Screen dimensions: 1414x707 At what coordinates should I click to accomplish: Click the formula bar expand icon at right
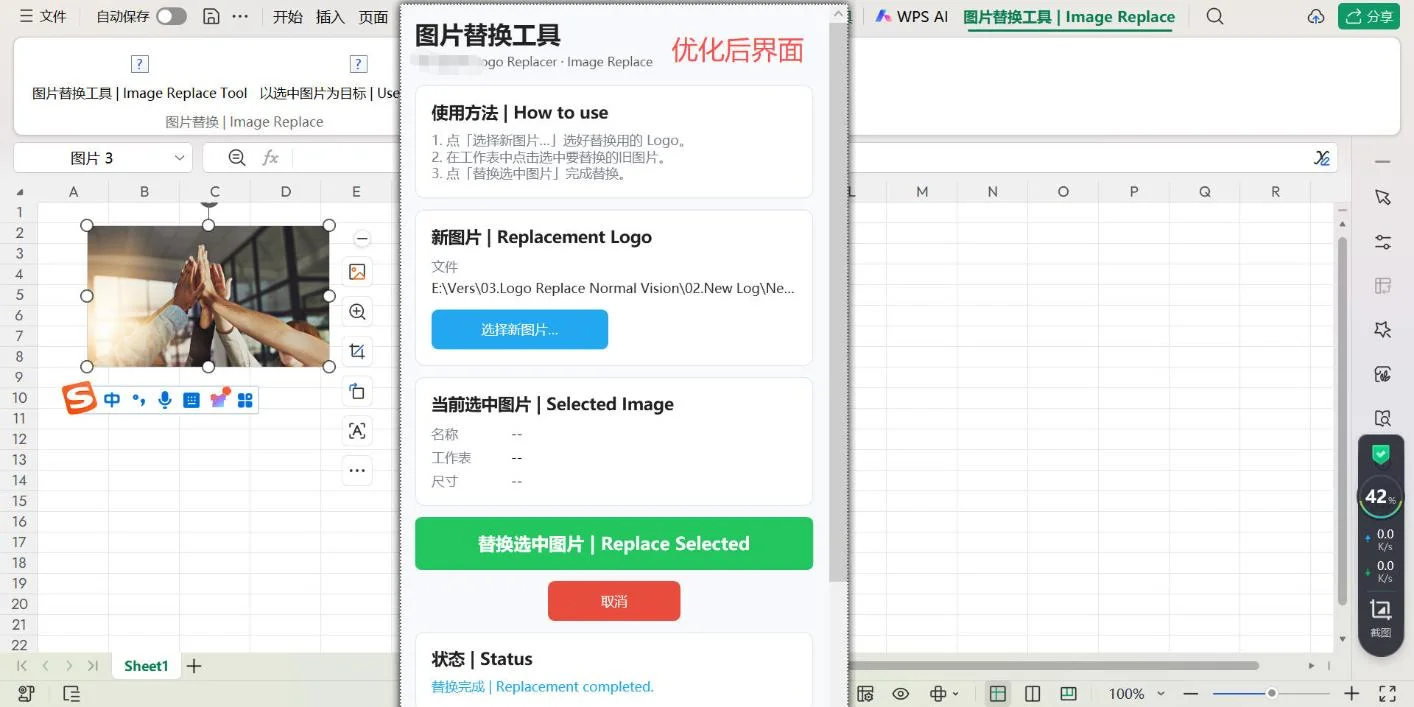click(1322, 158)
